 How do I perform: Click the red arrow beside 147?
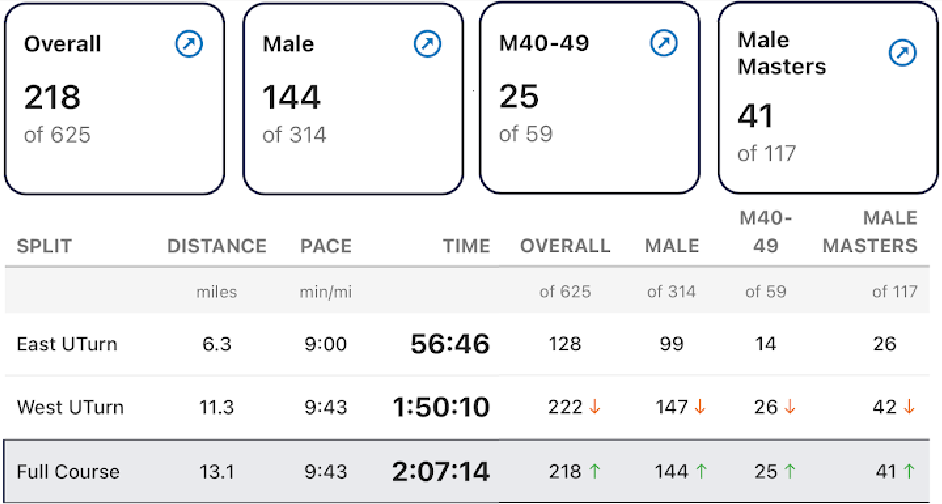point(699,407)
